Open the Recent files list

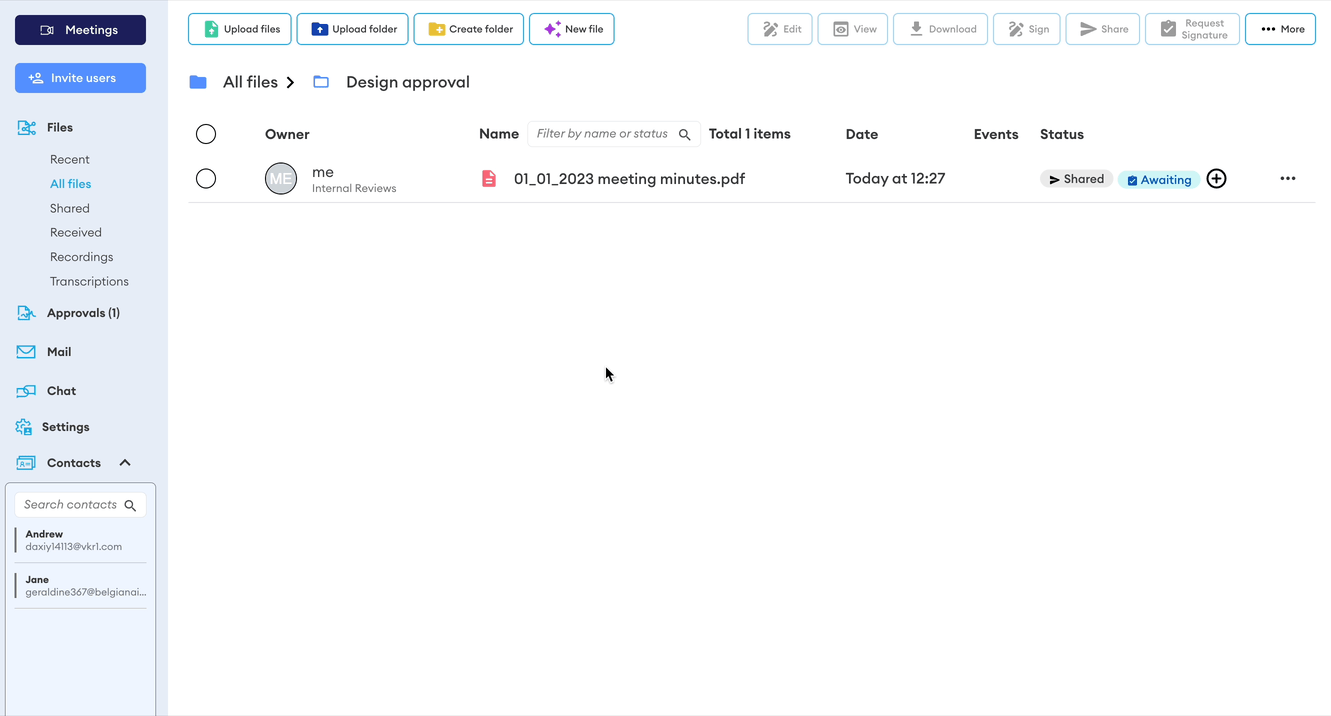pos(69,159)
